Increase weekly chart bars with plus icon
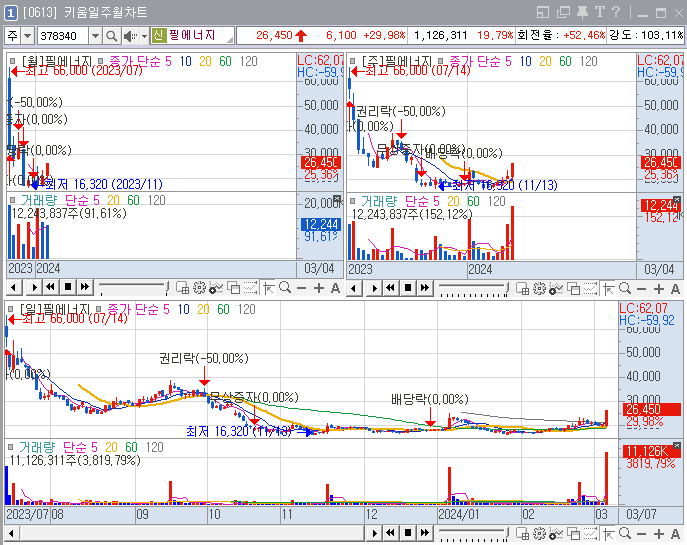 point(659,289)
